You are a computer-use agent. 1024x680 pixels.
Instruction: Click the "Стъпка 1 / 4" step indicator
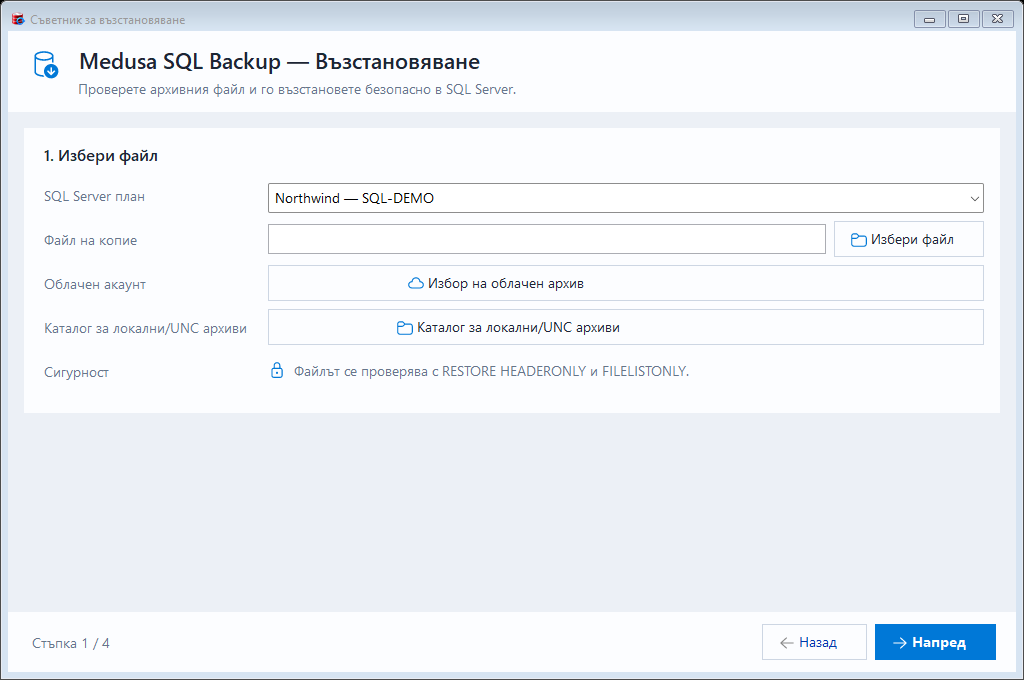tap(71, 643)
